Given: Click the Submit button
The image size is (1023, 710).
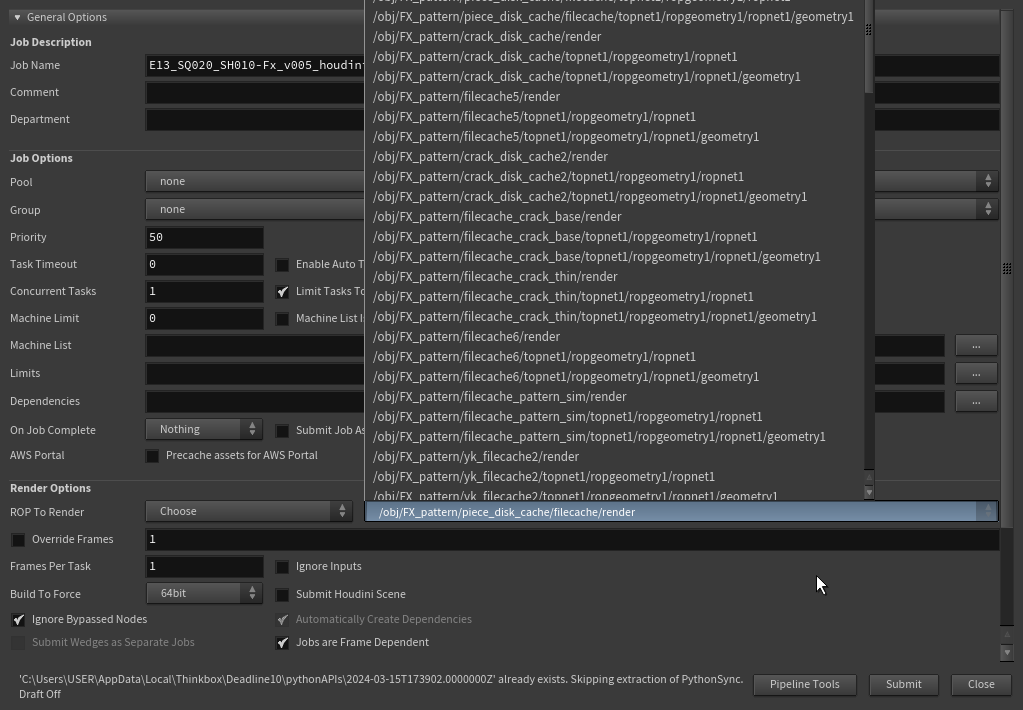Looking at the screenshot, I should click(904, 684).
